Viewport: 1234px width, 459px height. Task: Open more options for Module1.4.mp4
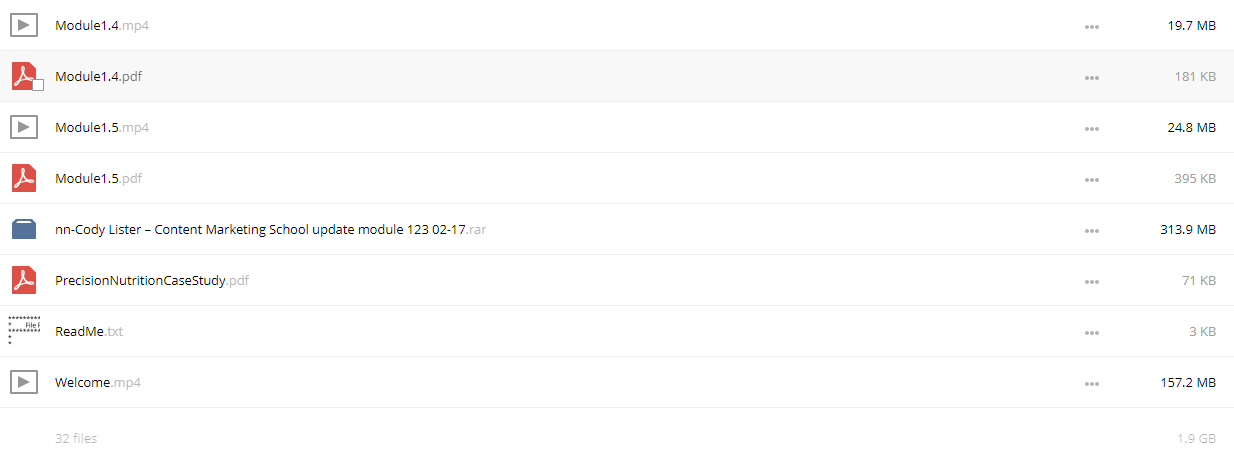pos(1092,26)
